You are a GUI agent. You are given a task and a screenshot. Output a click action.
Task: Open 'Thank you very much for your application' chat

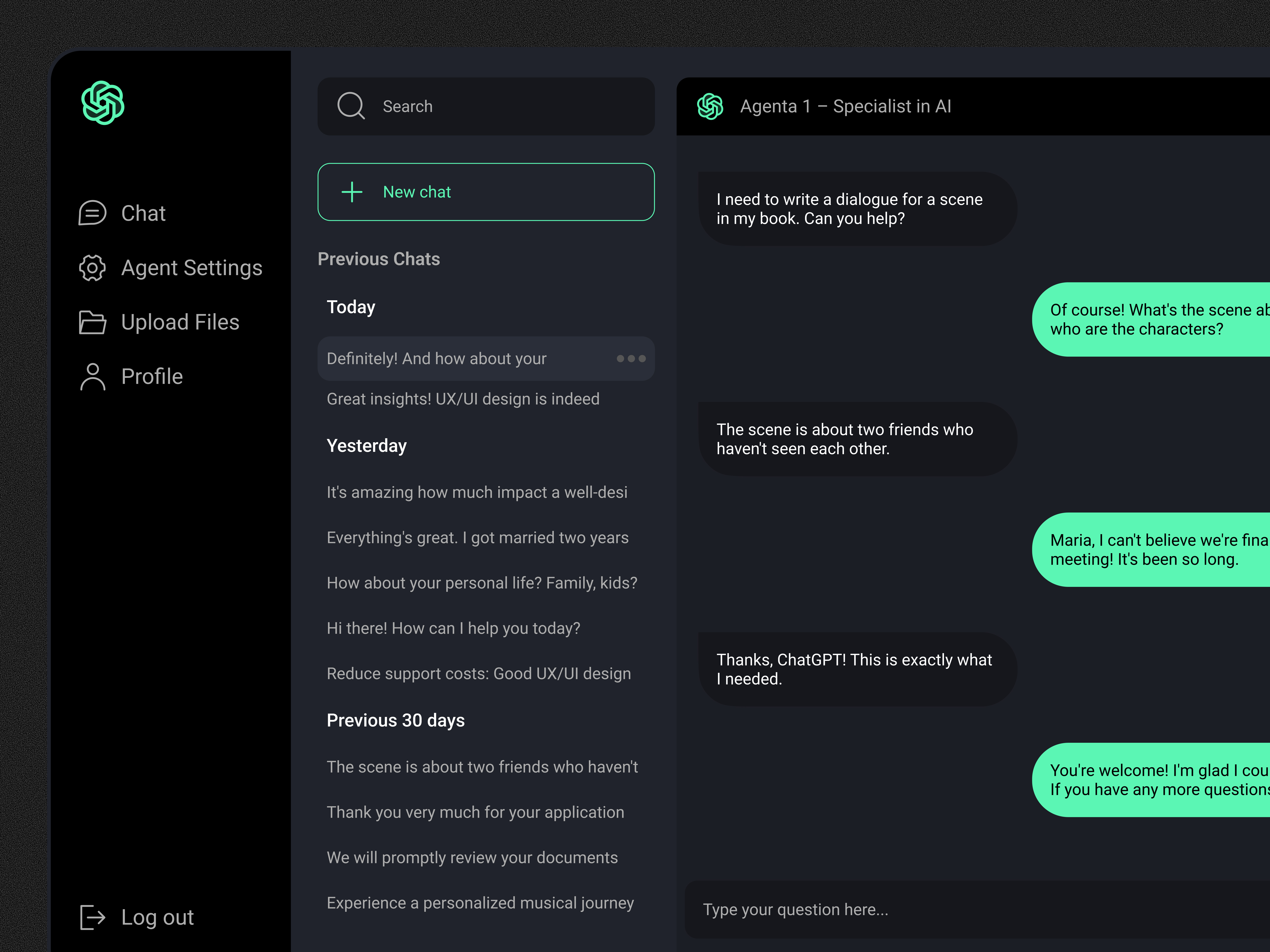tap(475, 813)
